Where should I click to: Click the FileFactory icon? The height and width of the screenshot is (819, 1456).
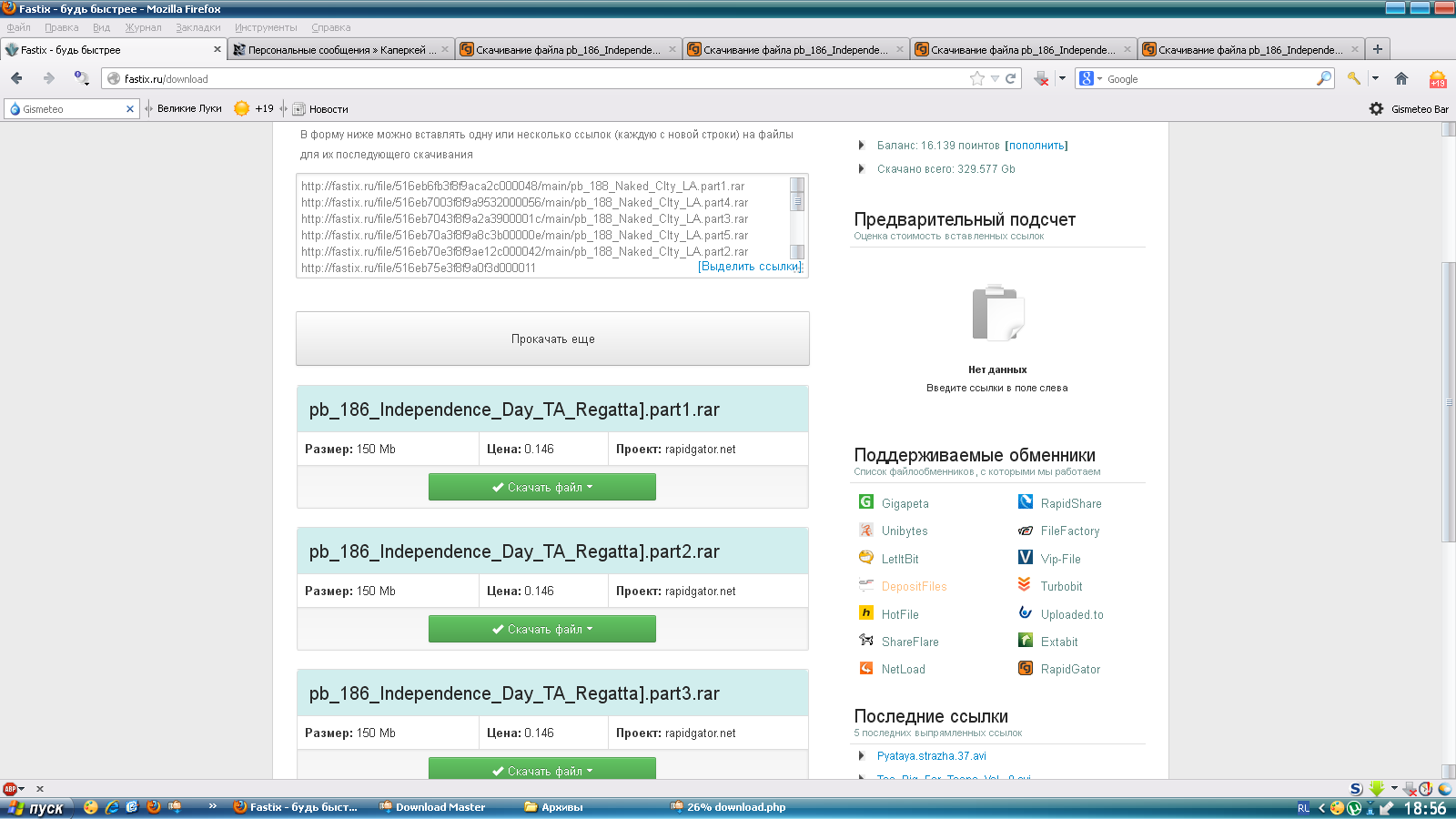(x=1026, y=530)
